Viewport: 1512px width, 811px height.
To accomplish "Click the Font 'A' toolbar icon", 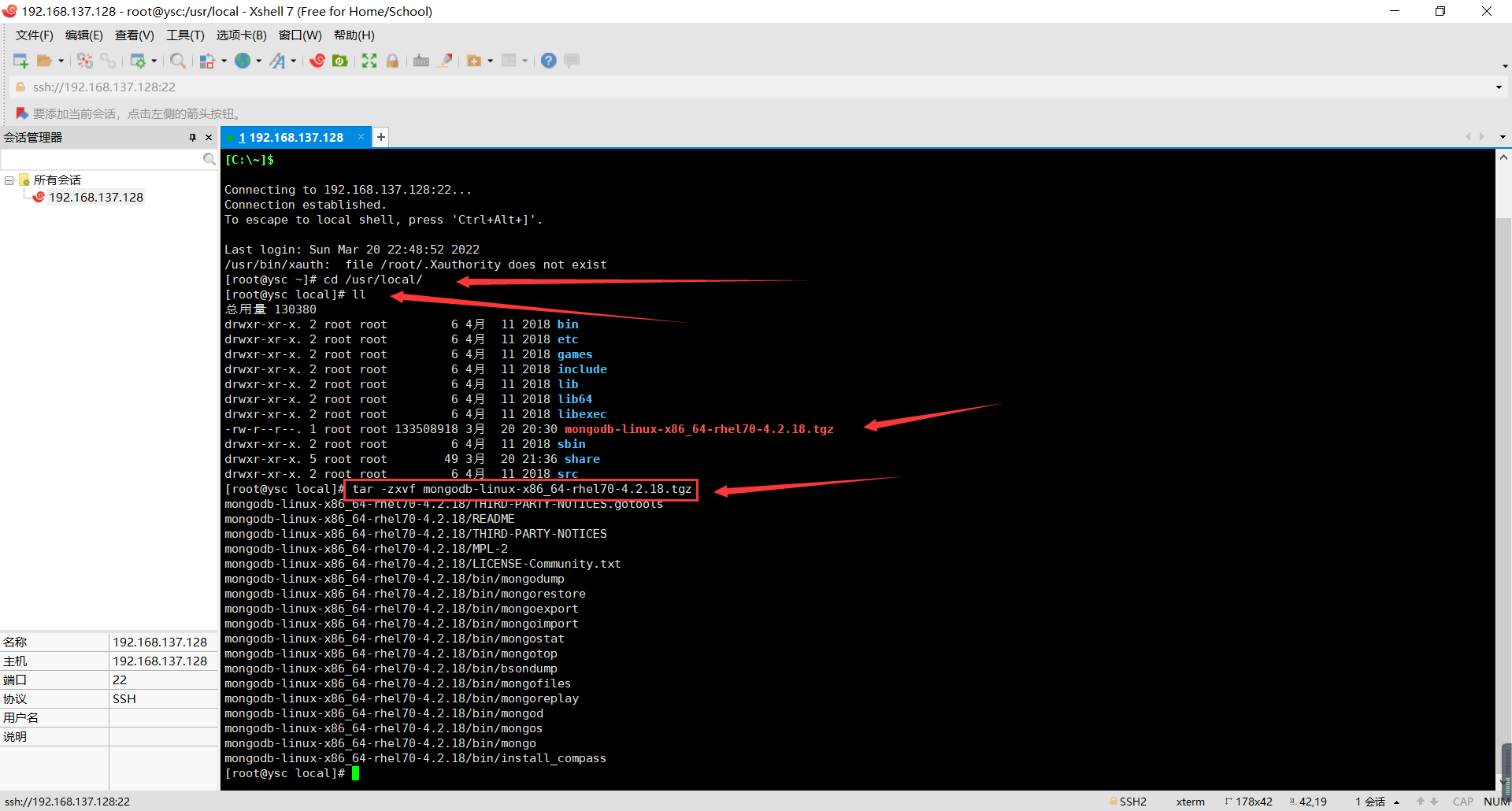I will pyautogui.click(x=277, y=61).
